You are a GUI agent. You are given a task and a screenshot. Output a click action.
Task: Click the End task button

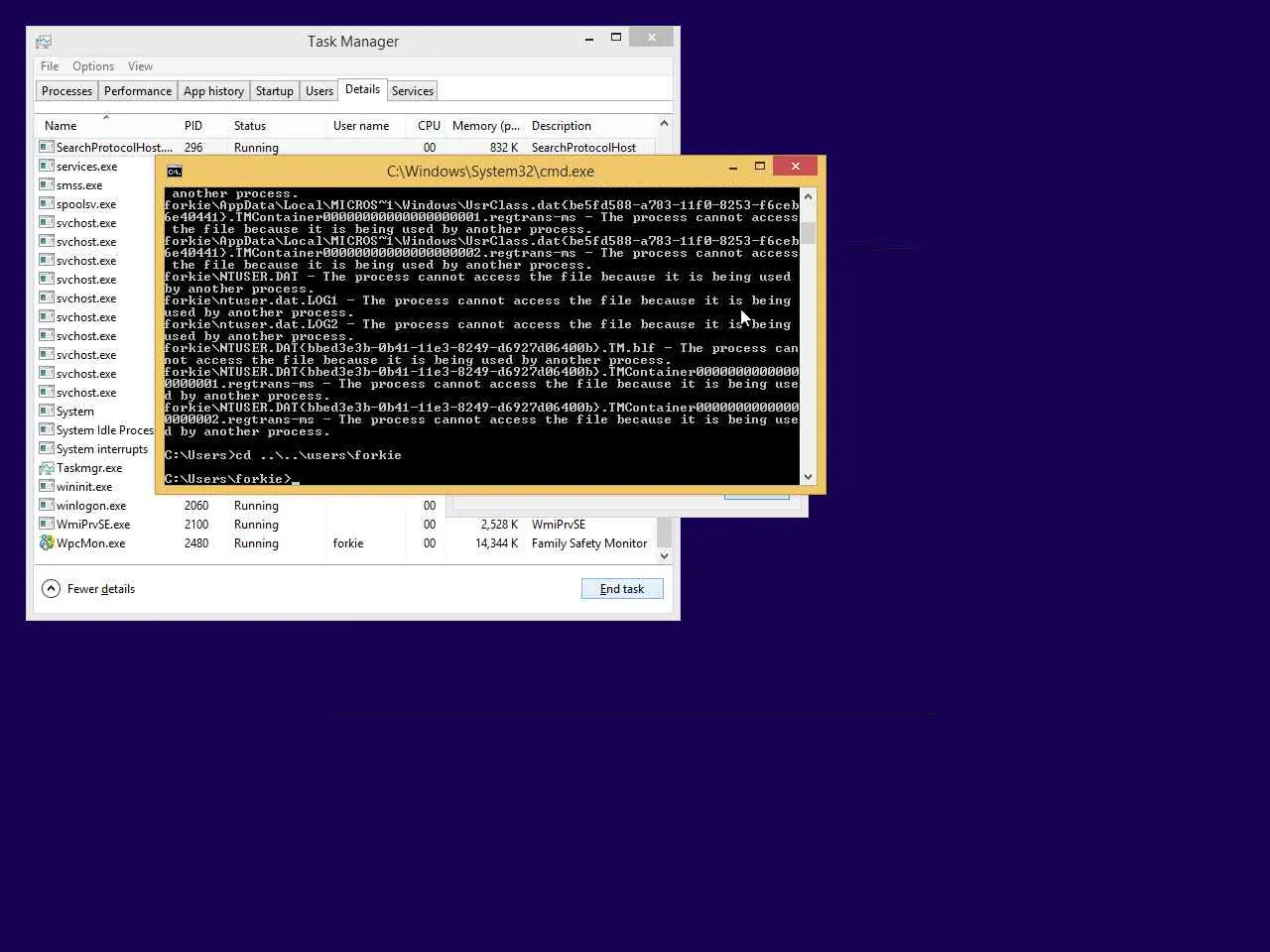point(622,589)
